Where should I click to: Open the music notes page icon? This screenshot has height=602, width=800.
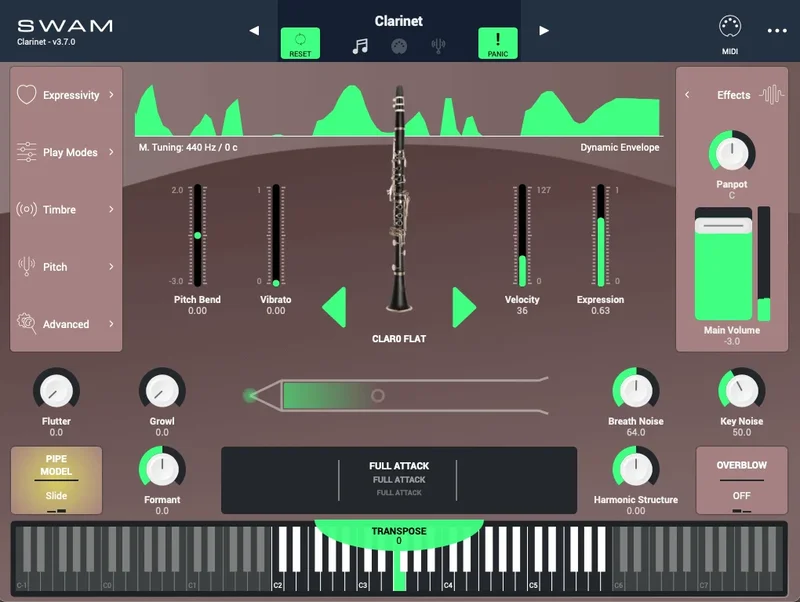360,46
